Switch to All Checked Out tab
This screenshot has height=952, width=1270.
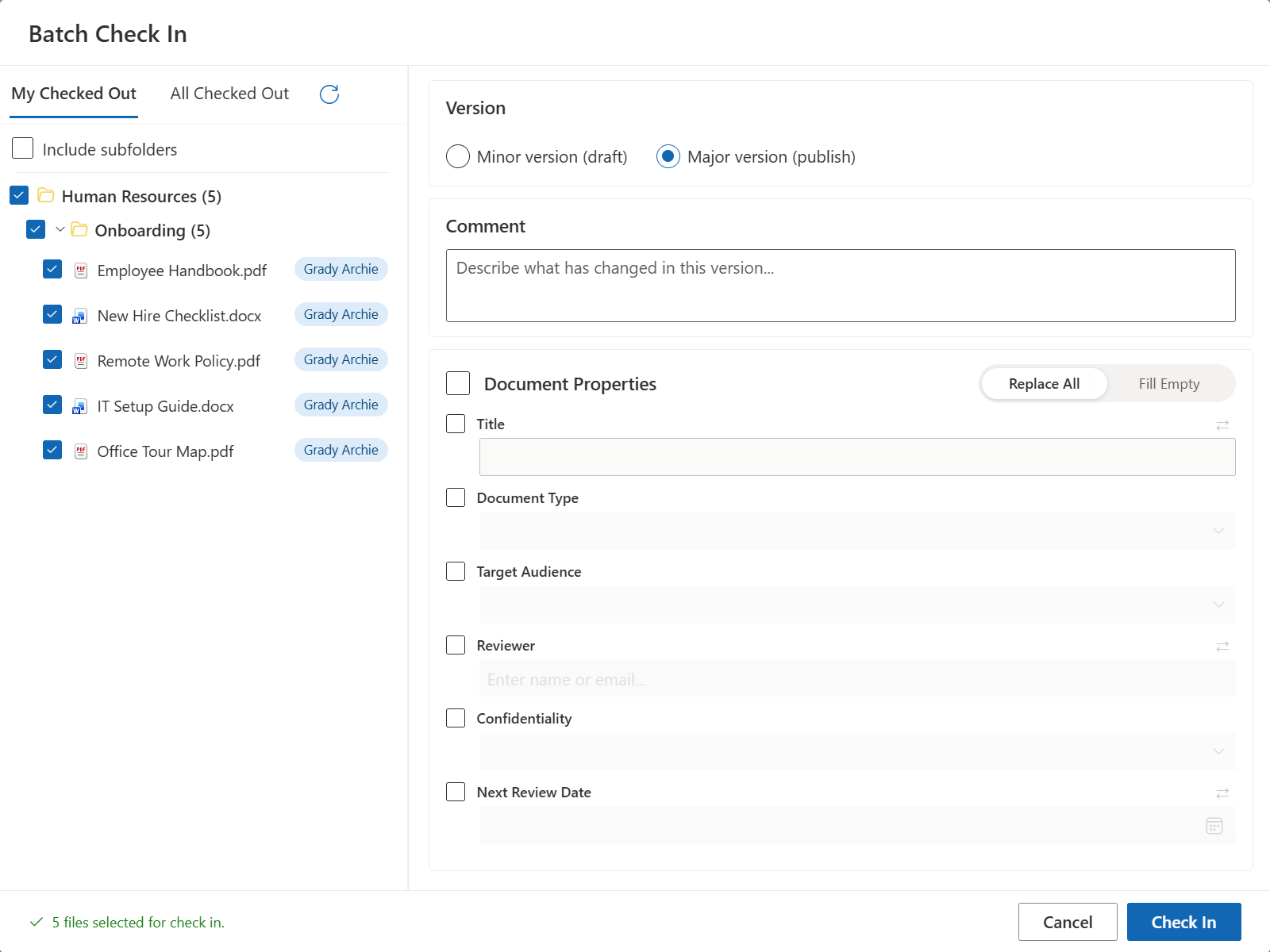(x=229, y=94)
